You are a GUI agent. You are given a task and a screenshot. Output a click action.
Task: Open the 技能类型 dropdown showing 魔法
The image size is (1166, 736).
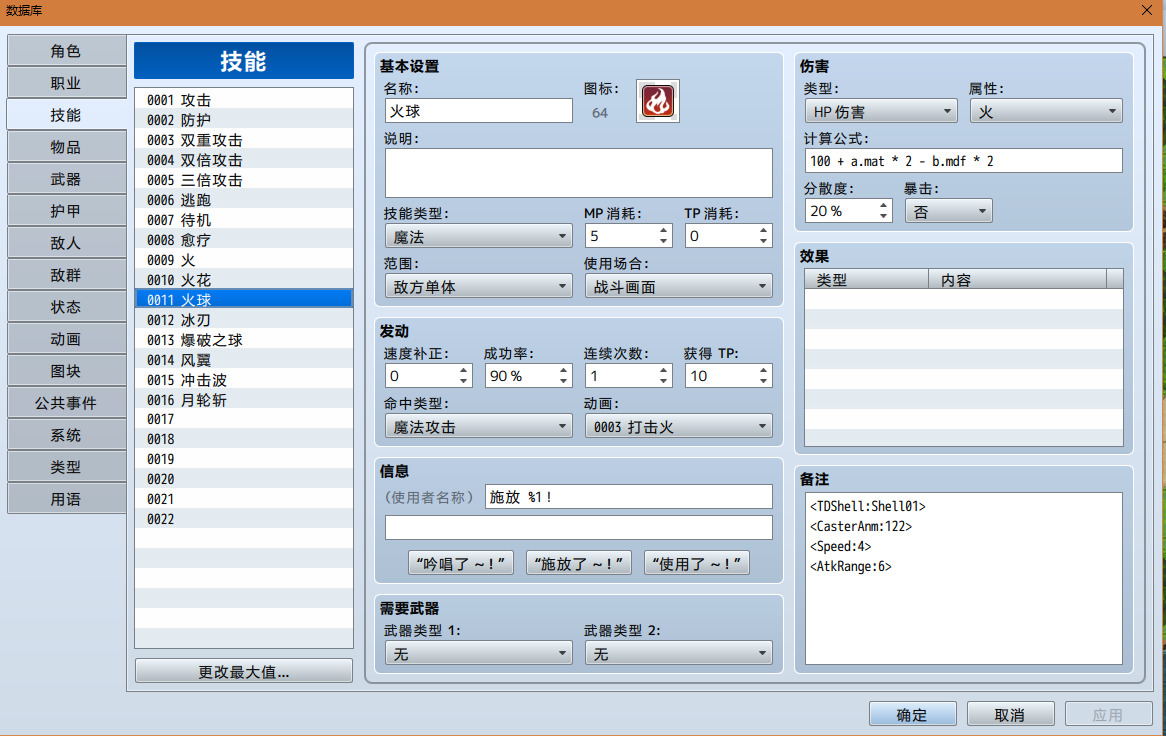(x=478, y=236)
